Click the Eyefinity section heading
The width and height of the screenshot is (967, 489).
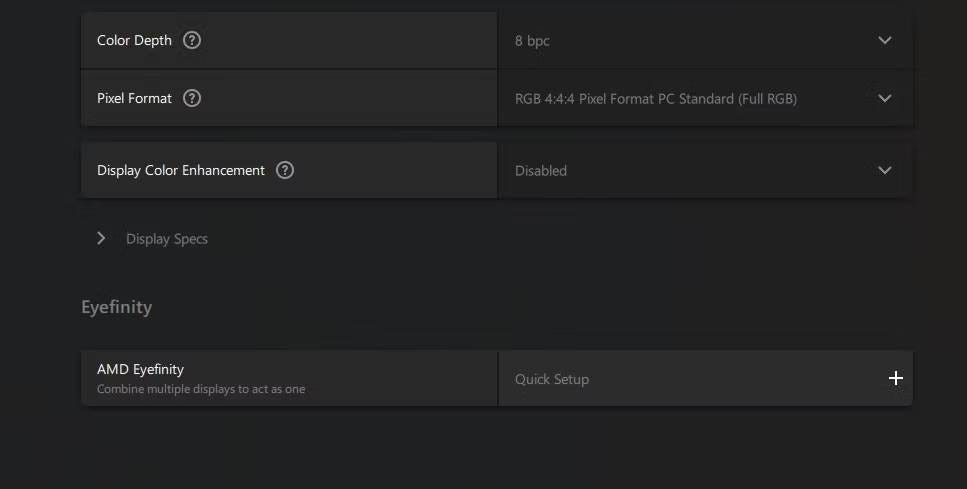(x=117, y=307)
